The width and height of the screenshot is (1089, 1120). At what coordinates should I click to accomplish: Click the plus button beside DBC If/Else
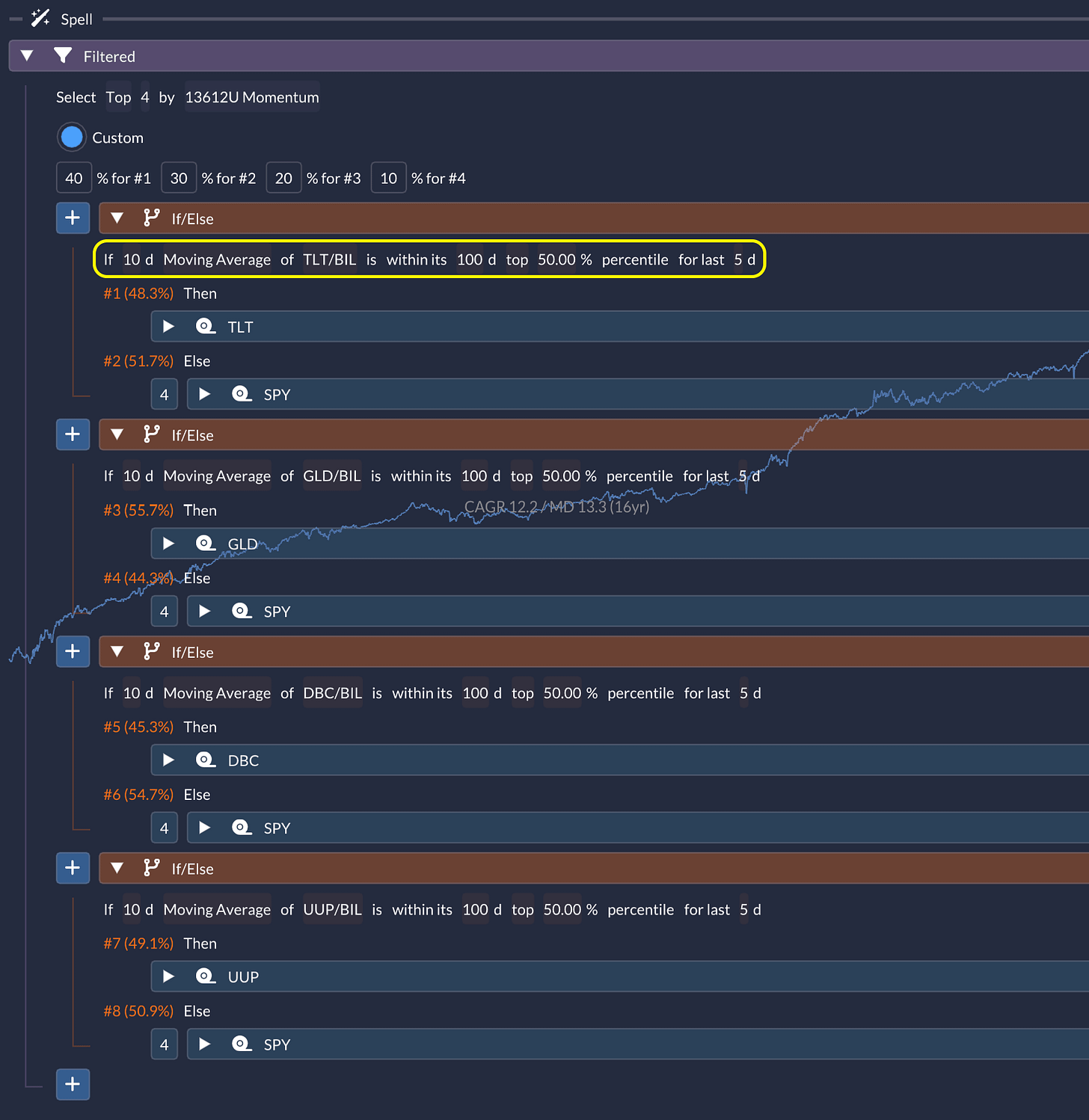pyautogui.click(x=73, y=651)
